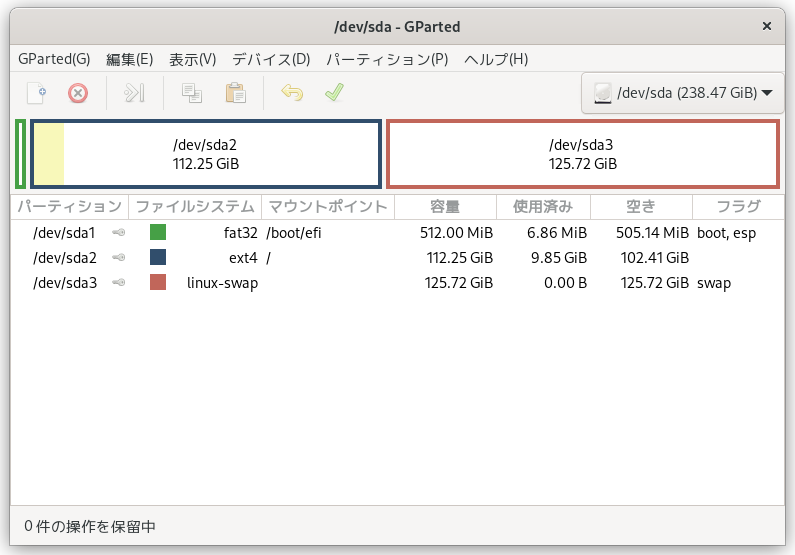Screen dimensions: 795x555
Task: Click the ファイルシステム column header
Action: 195,207
